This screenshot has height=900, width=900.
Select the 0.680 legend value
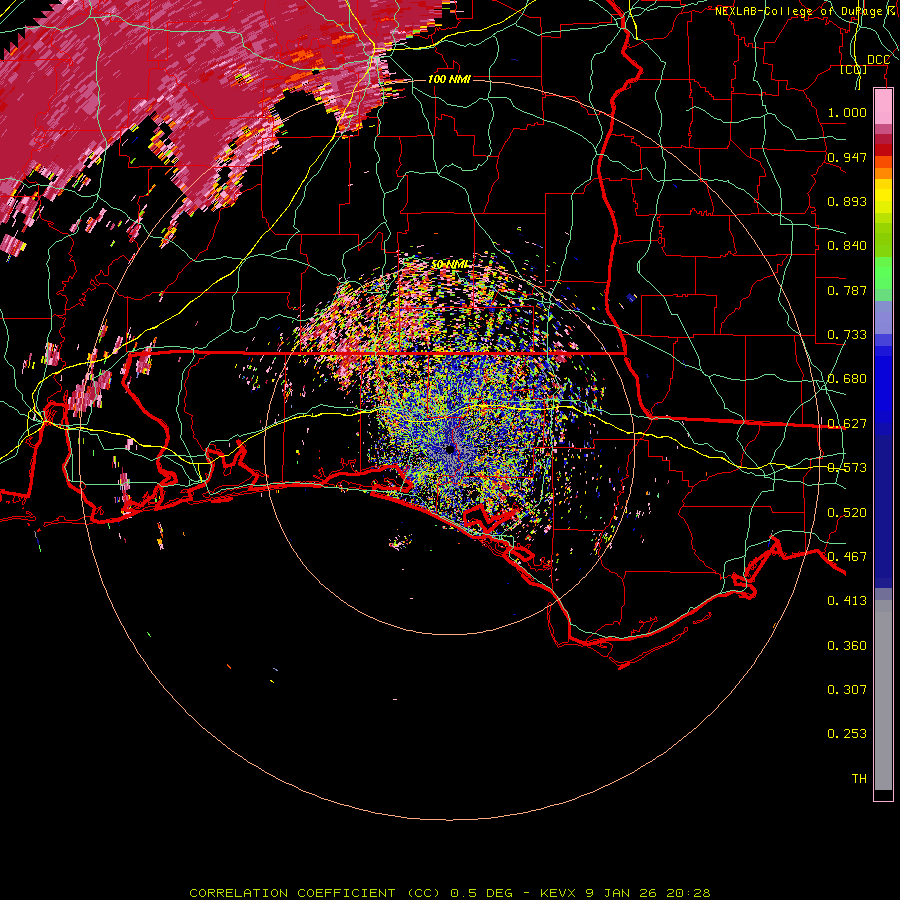[847, 379]
